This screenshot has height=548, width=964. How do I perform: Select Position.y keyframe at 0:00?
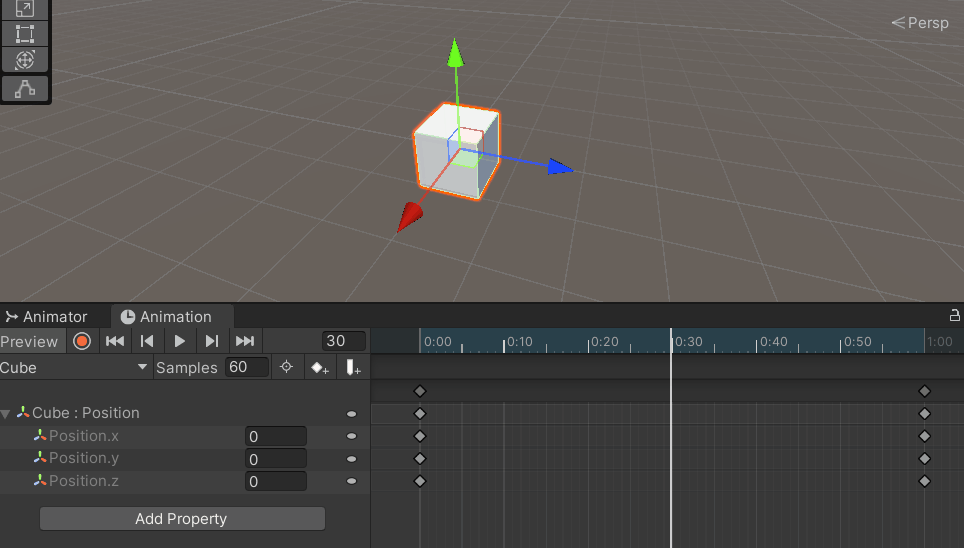pyautogui.click(x=420, y=459)
